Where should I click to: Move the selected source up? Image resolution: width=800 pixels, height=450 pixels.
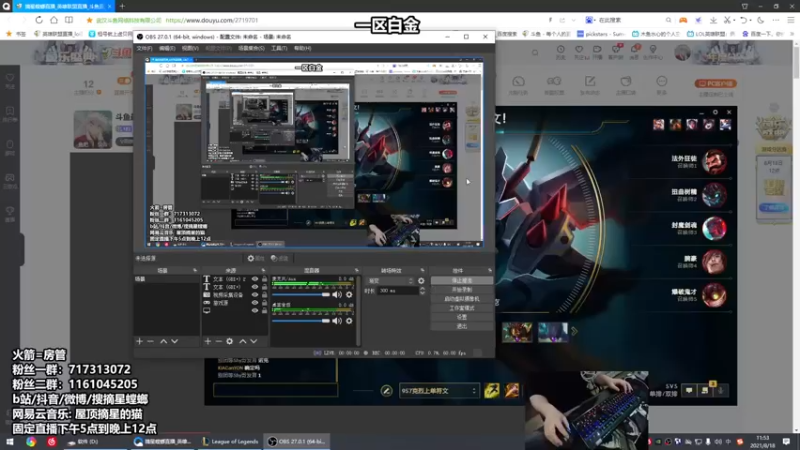tap(243, 341)
